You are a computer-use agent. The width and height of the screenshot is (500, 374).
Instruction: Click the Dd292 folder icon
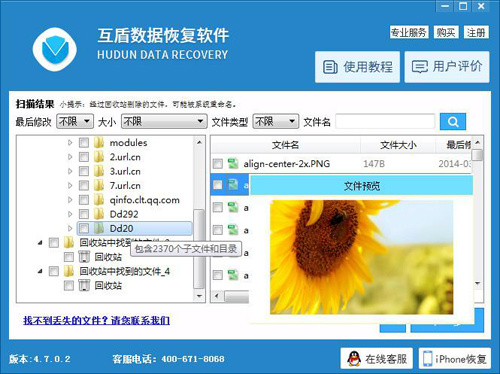[99, 214]
